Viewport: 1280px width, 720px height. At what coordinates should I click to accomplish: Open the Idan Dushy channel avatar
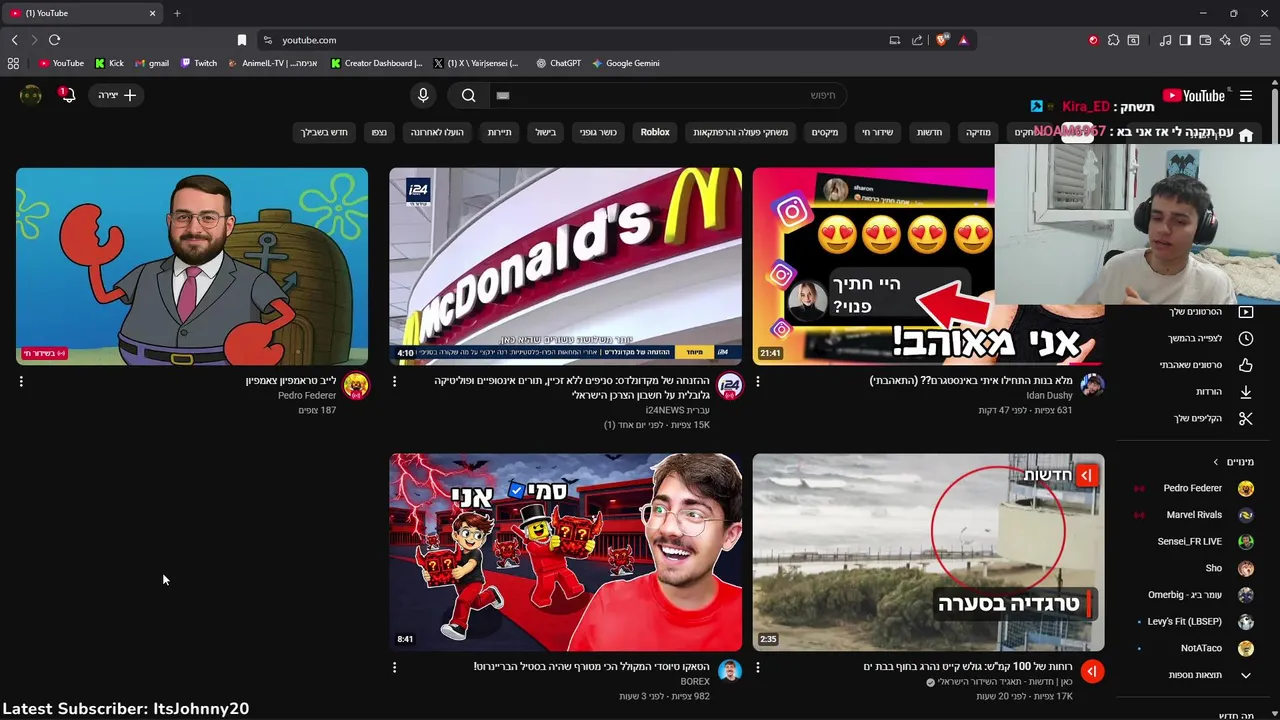[x=1092, y=386]
